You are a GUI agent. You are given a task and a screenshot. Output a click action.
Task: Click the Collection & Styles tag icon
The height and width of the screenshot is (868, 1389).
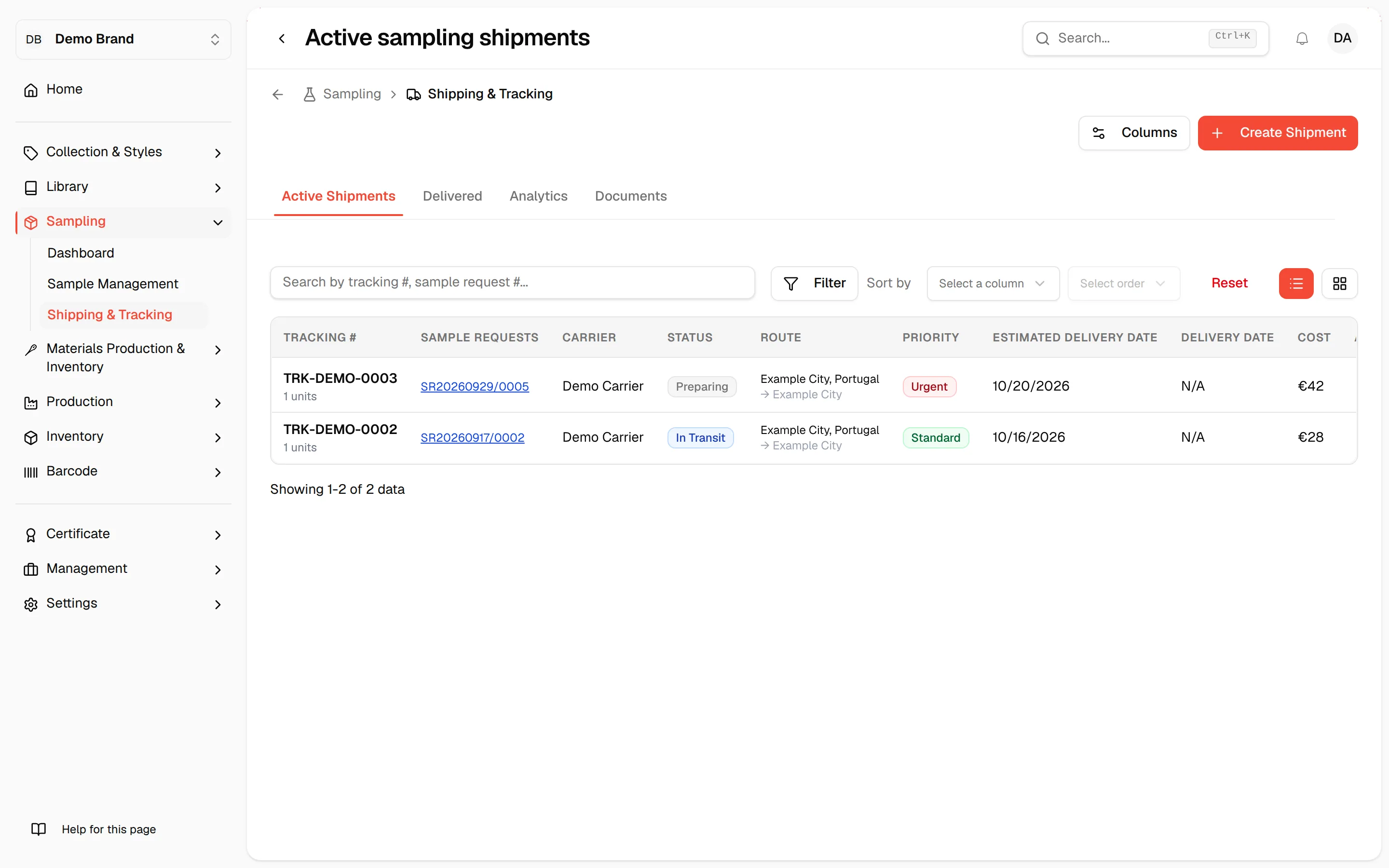point(31,153)
